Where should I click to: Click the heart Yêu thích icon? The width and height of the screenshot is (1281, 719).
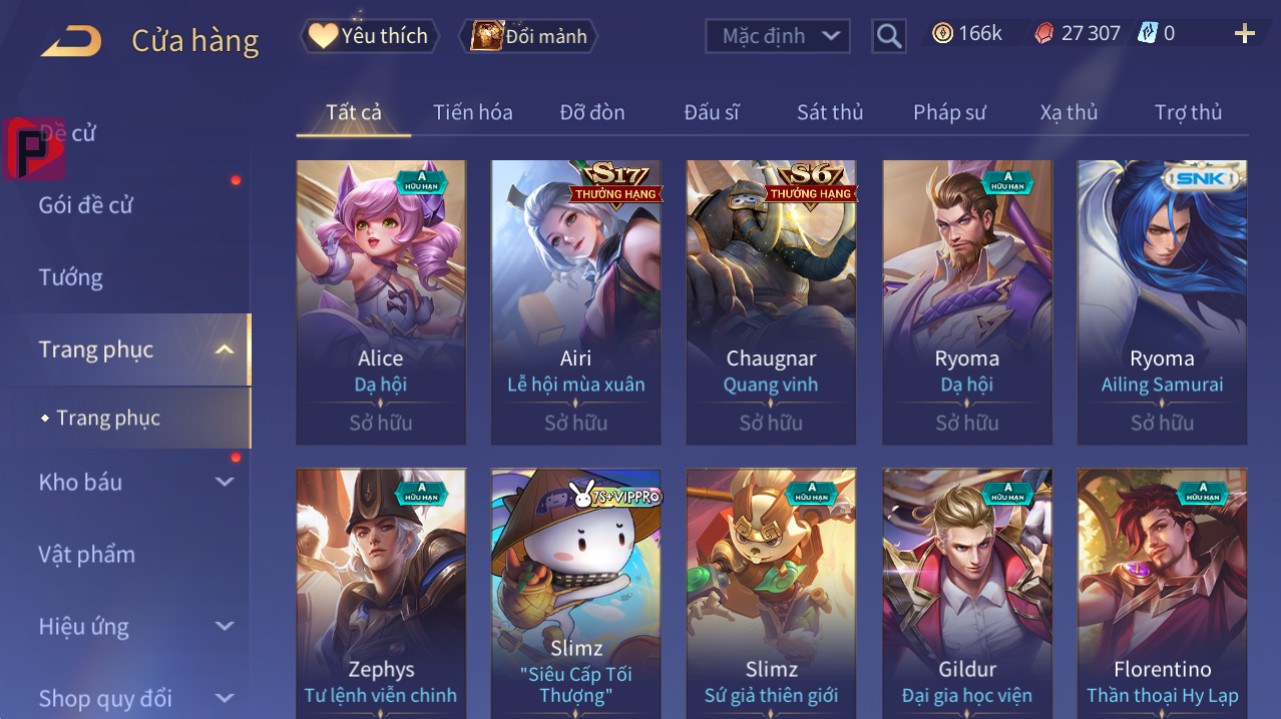pyautogui.click(x=323, y=36)
